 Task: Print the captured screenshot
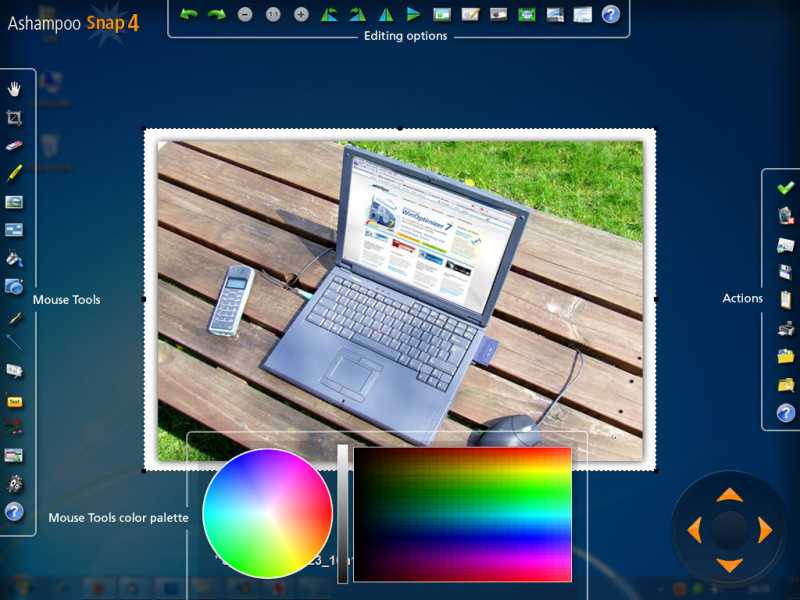click(x=783, y=327)
